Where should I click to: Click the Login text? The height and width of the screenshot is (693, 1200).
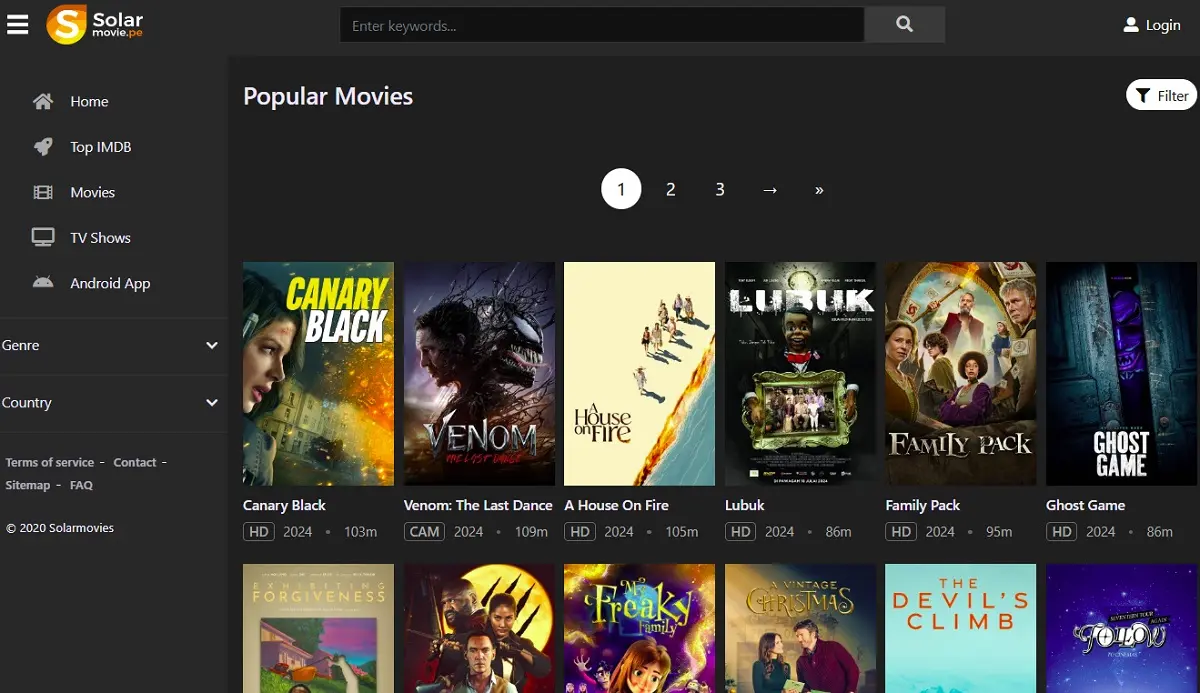1163,25
